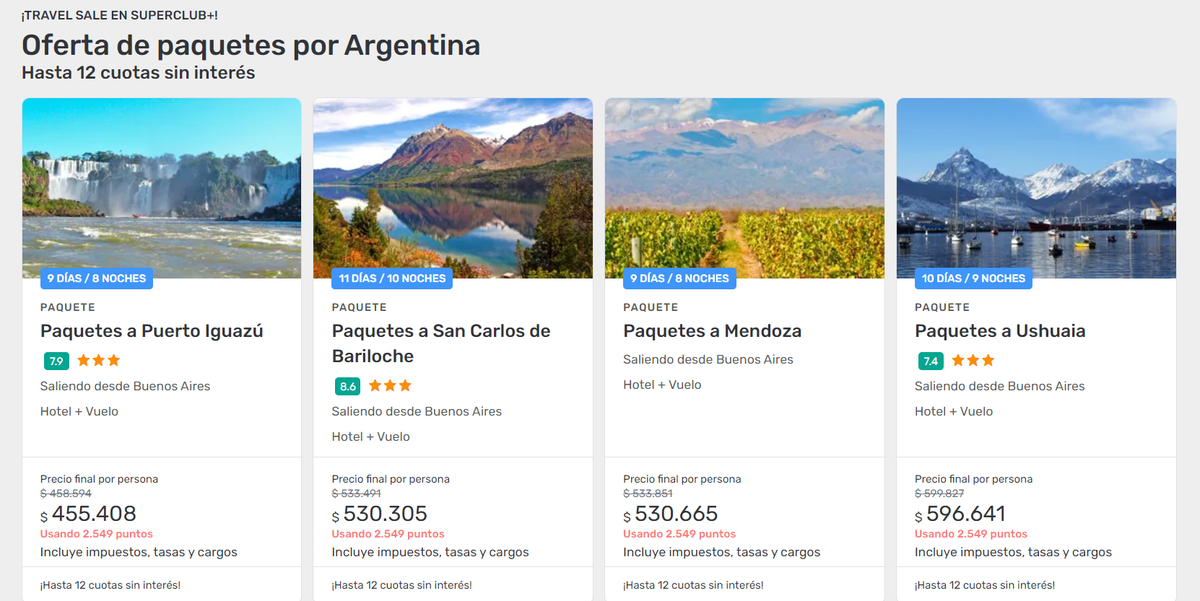Click the three stars on Bariloche package
The height and width of the screenshot is (601, 1200).
click(390, 386)
